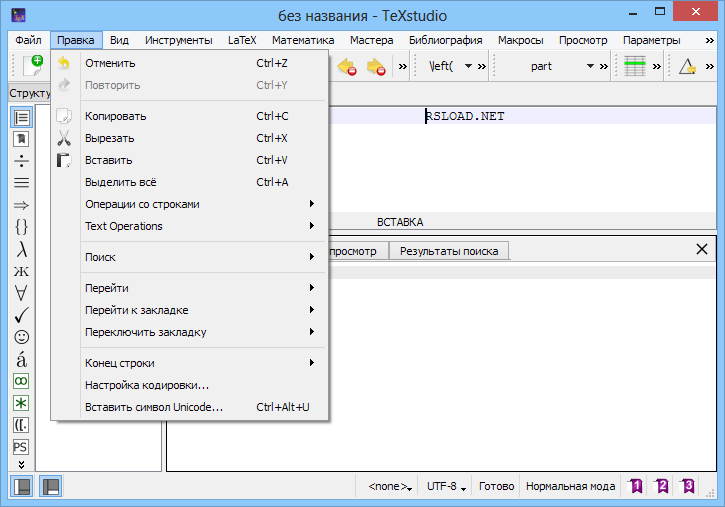Open the \left( delimiter dropdown
This screenshot has height=507, width=725.
(x=468, y=66)
